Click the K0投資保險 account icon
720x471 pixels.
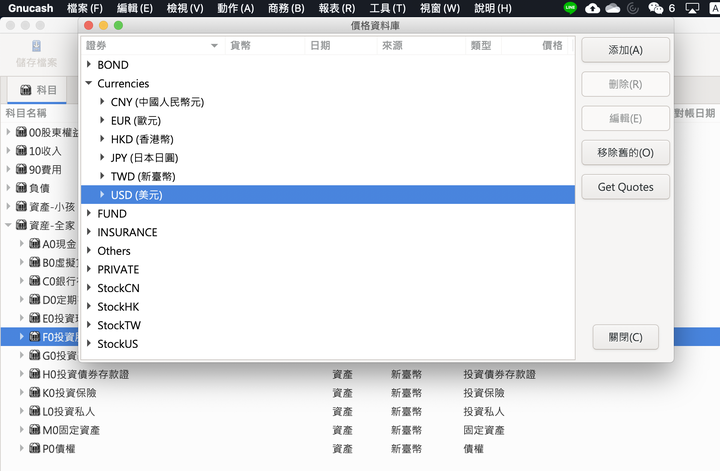(x=34, y=392)
